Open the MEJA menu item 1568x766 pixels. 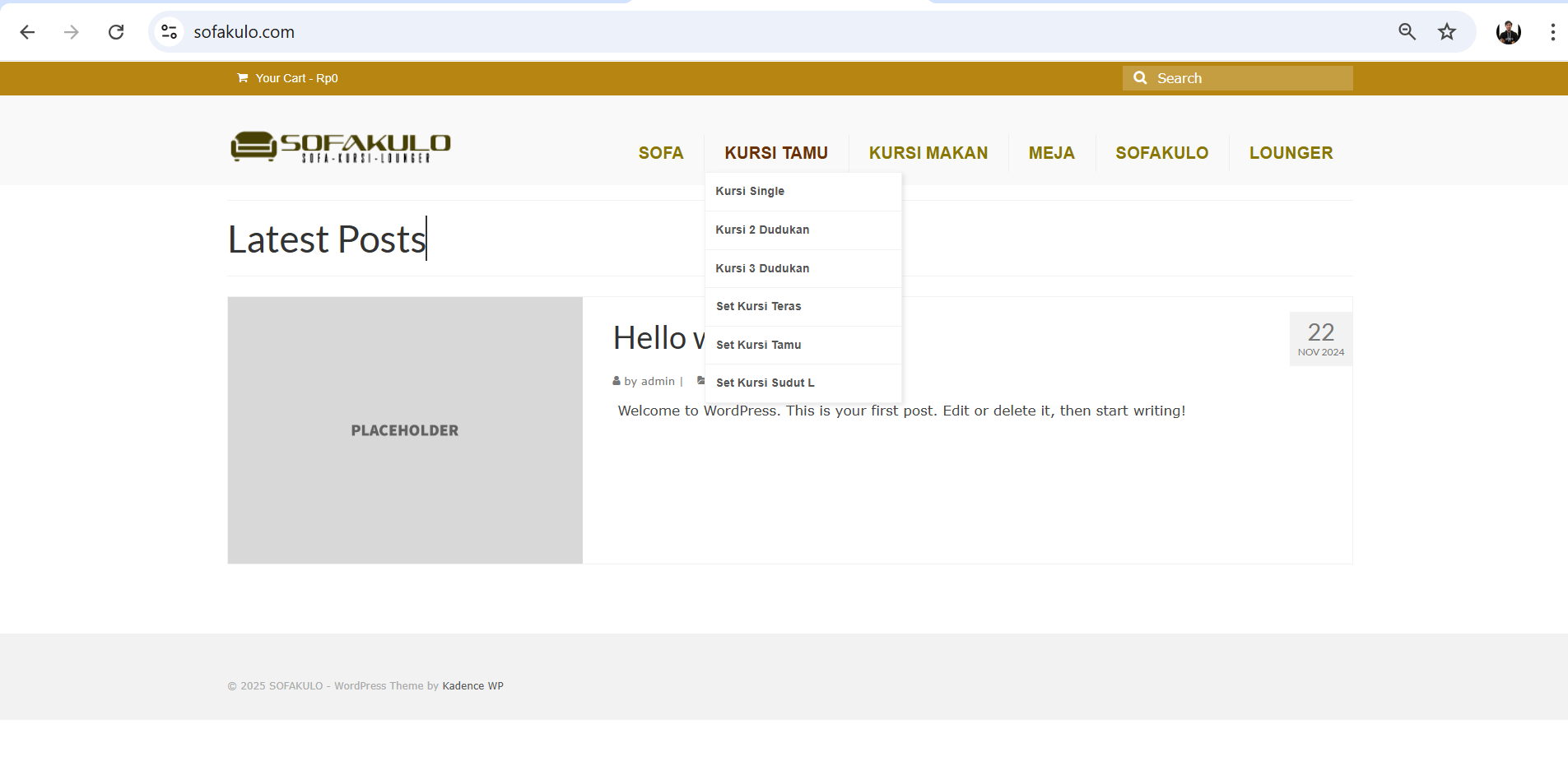(1052, 153)
